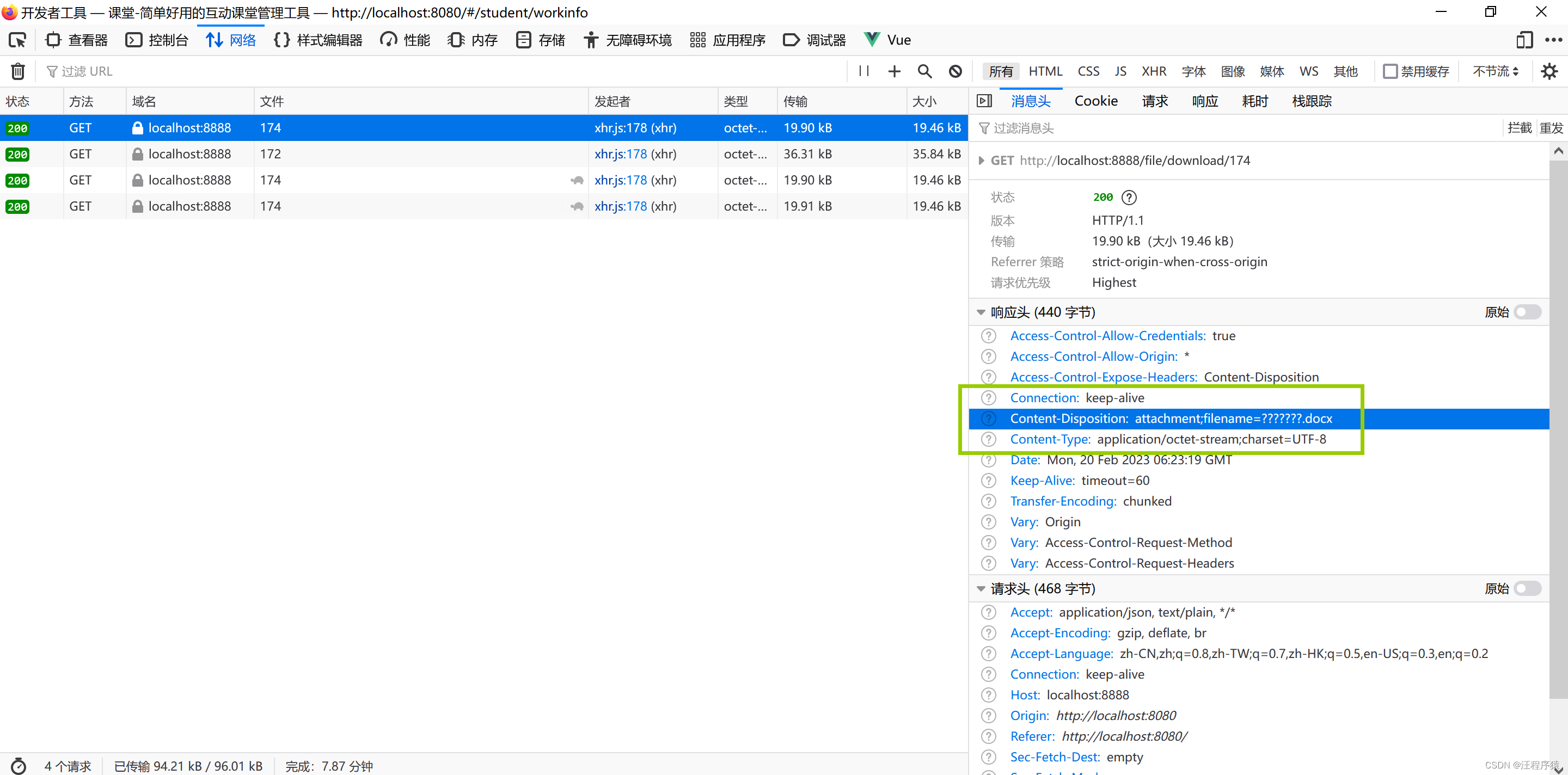Filter requests by HTML type

pyautogui.click(x=1045, y=71)
